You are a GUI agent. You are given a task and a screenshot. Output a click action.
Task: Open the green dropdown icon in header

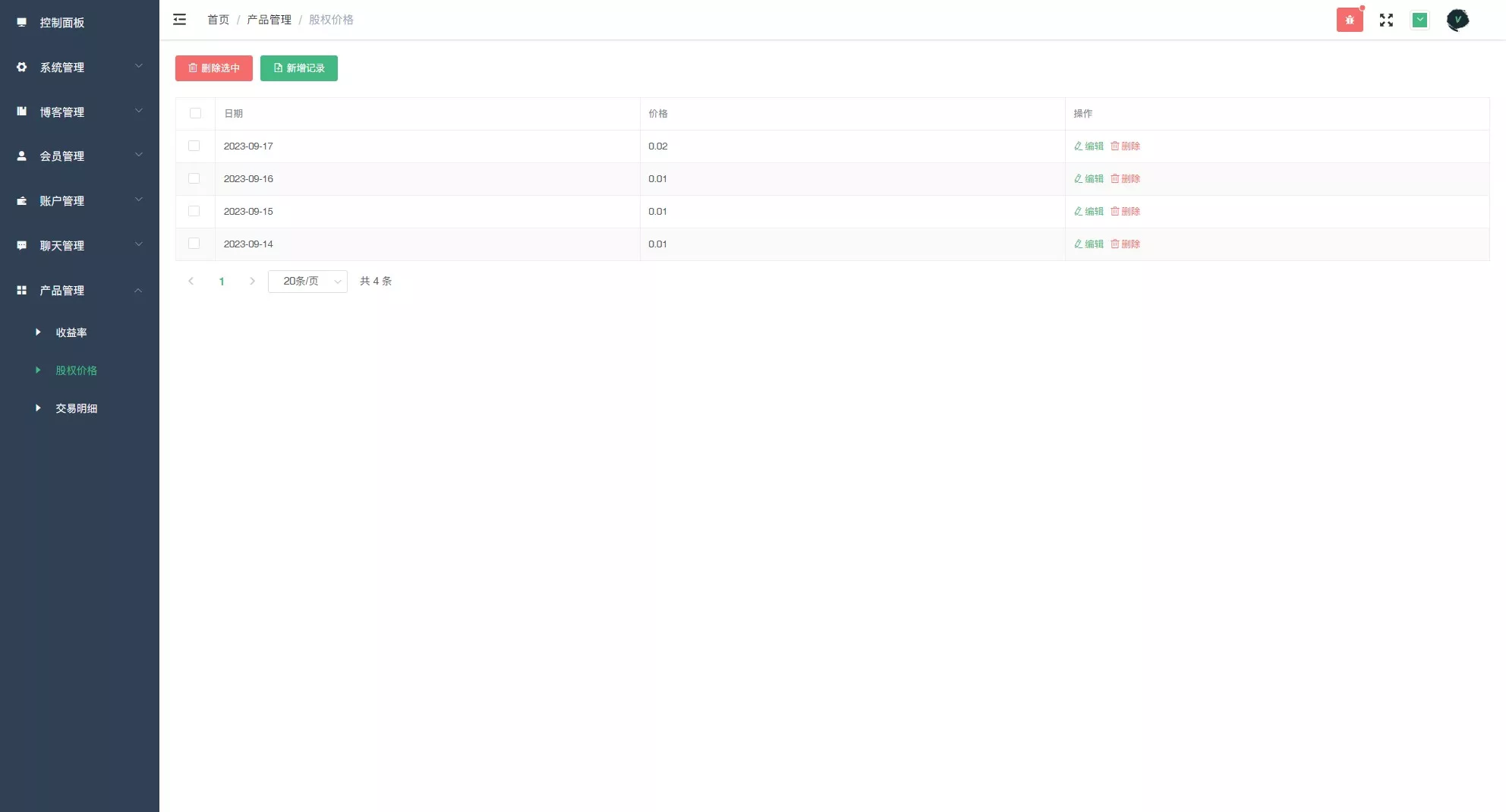pos(1419,20)
